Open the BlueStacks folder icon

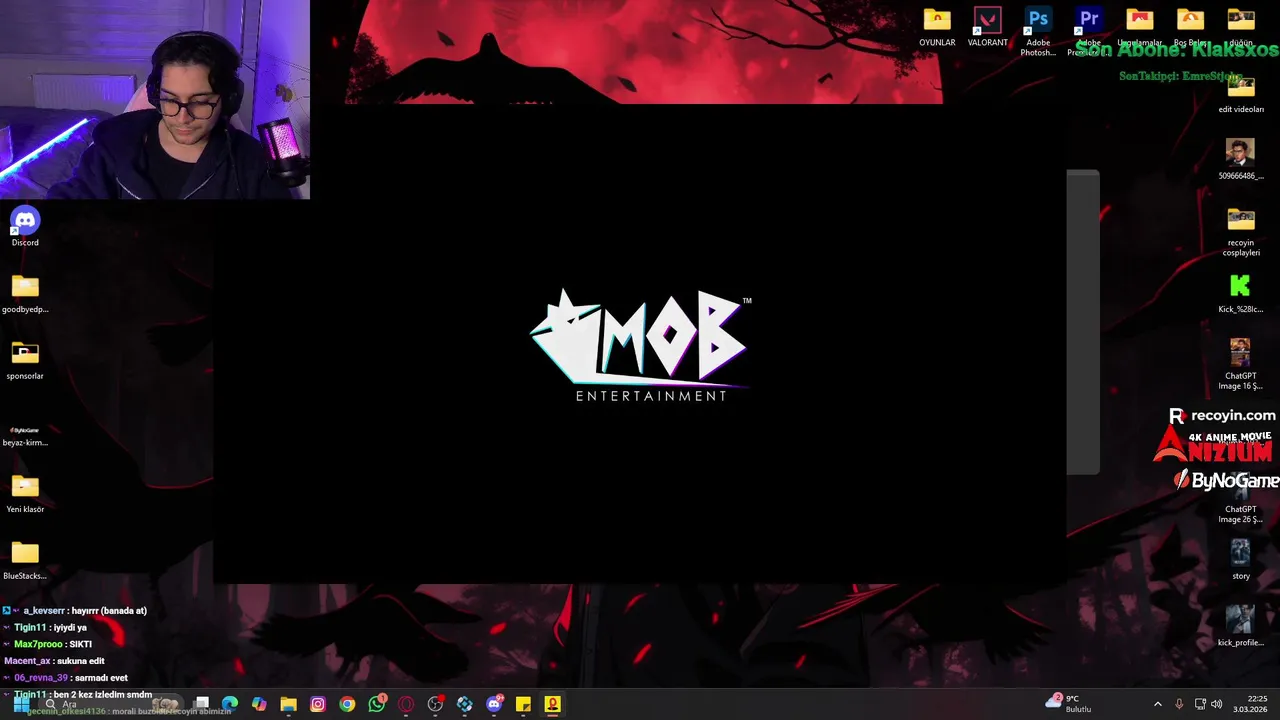point(25,560)
